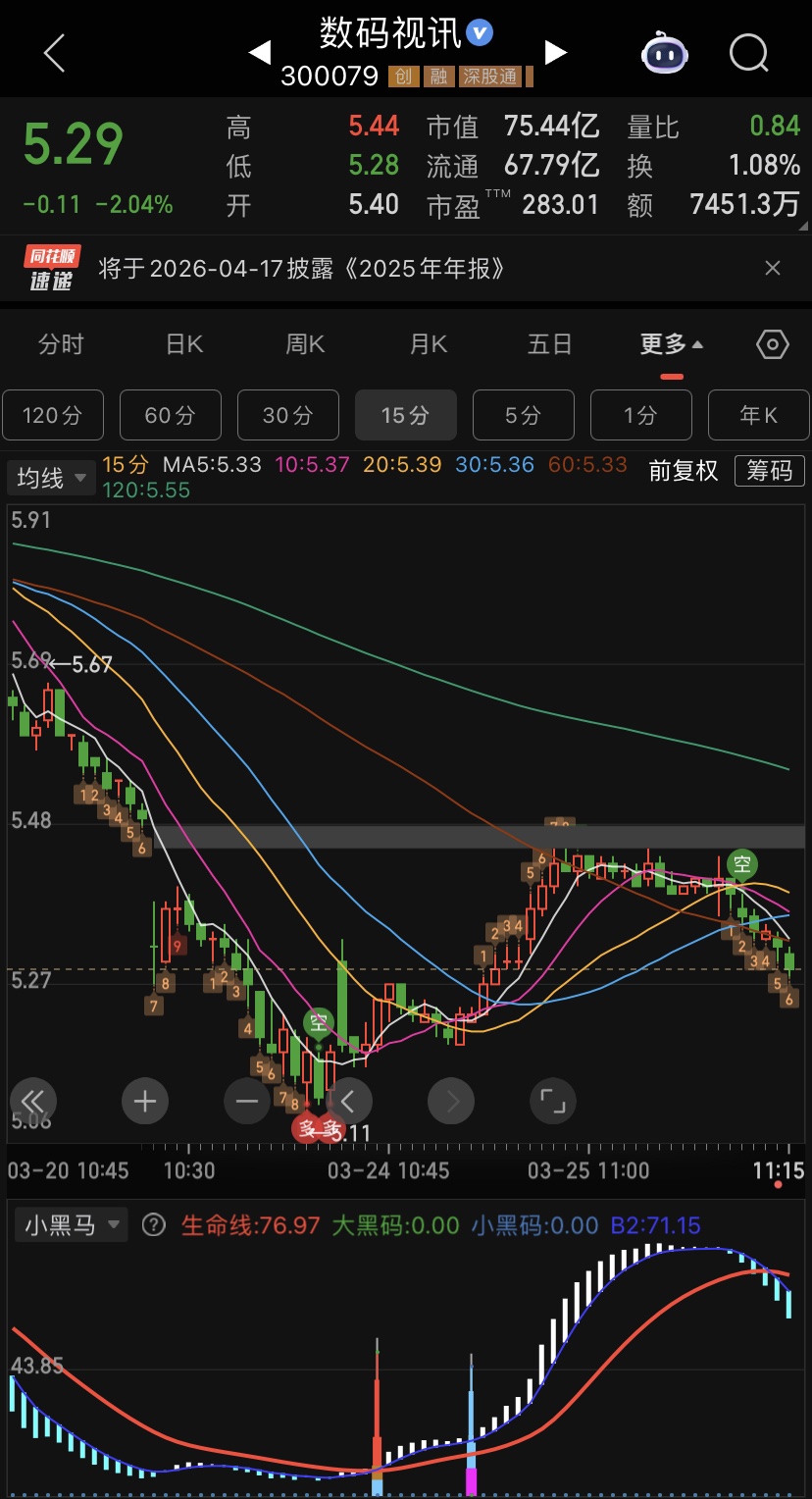Zoom in chart with plus button
This screenshot has height=1499, width=812.
point(145,1102)
